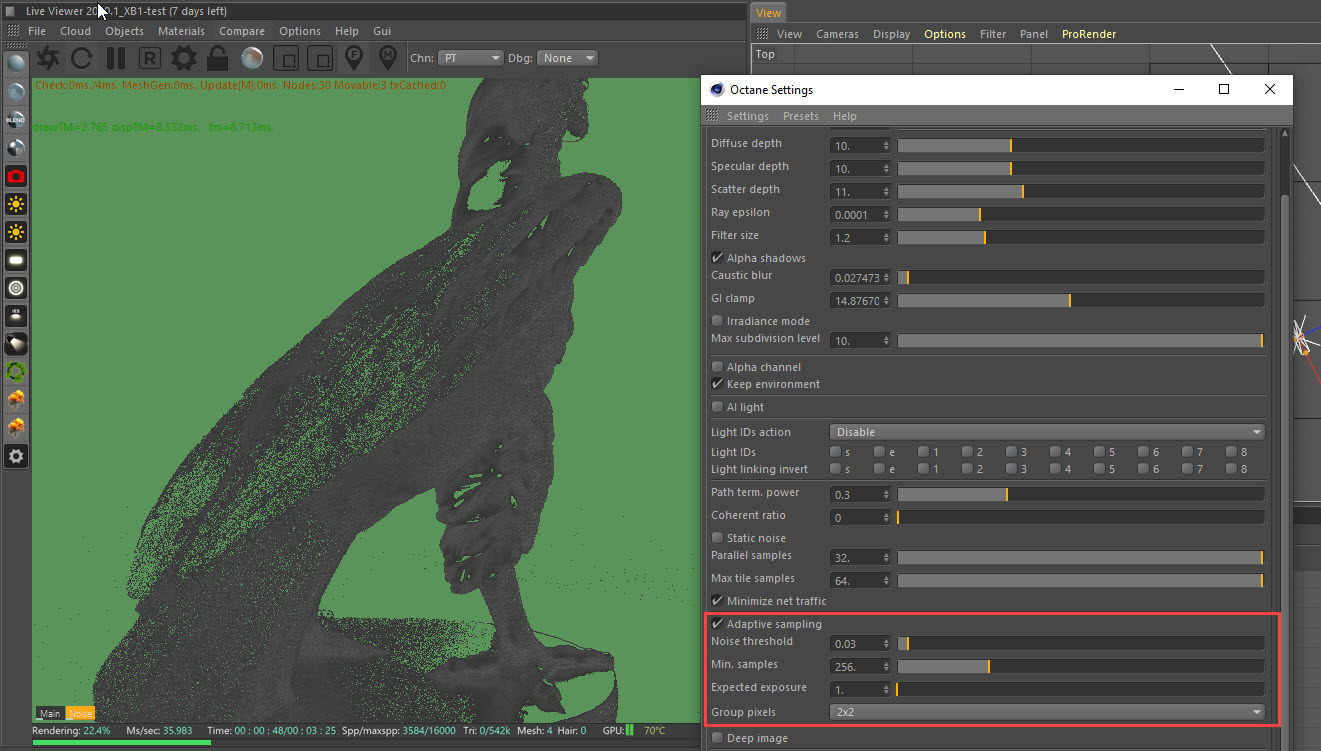Open the Materials menu in Live Viewer
The width and height of the screenshot is (1321, 751).
pyautogui.click(x=181, y=31)
